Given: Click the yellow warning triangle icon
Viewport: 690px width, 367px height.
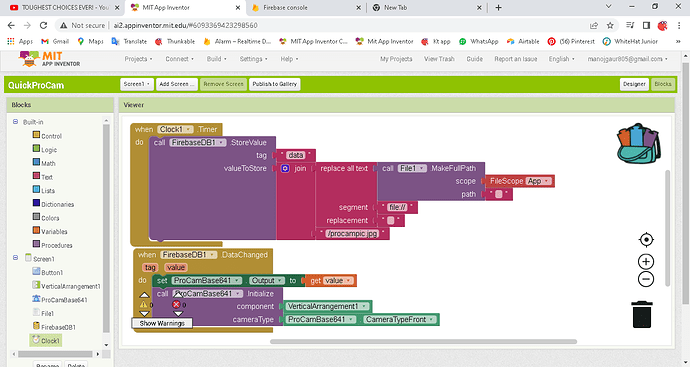Looking at the screenshot, I should click(143, 304).
